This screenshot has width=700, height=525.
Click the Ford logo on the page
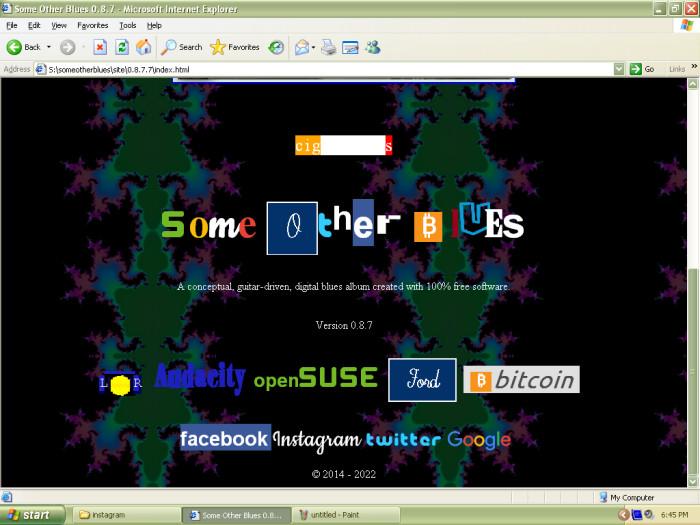tap(422, 380)
